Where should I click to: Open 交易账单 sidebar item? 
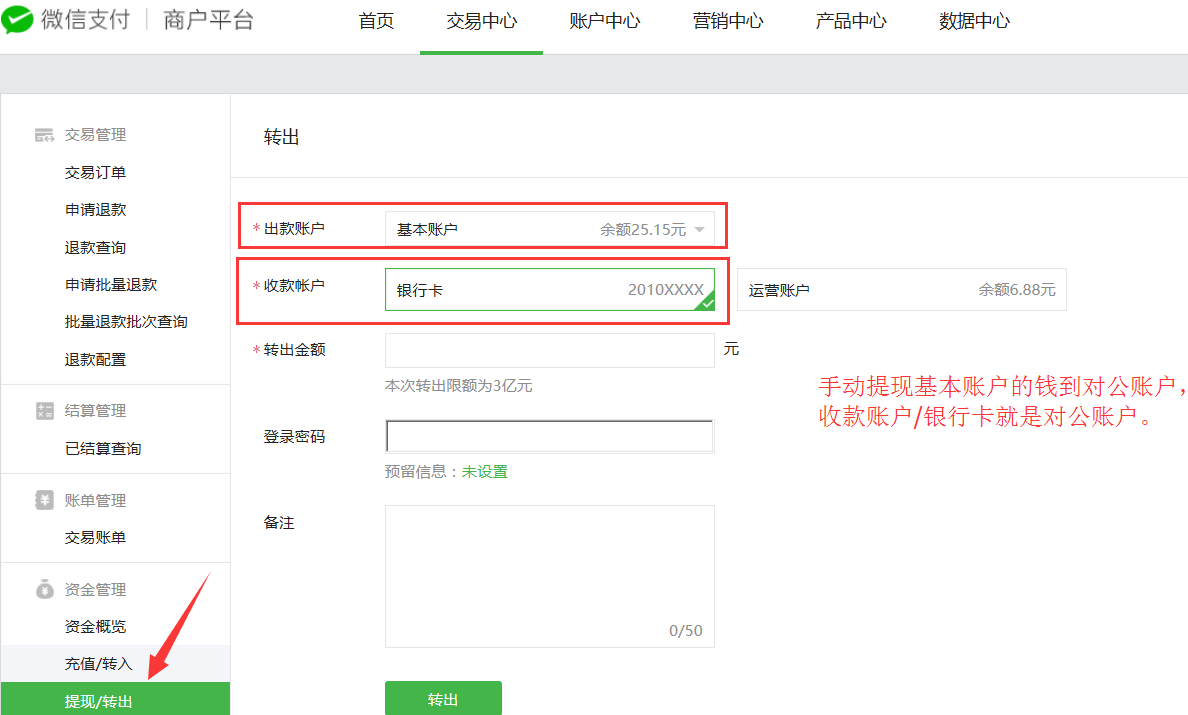point(95,538)
